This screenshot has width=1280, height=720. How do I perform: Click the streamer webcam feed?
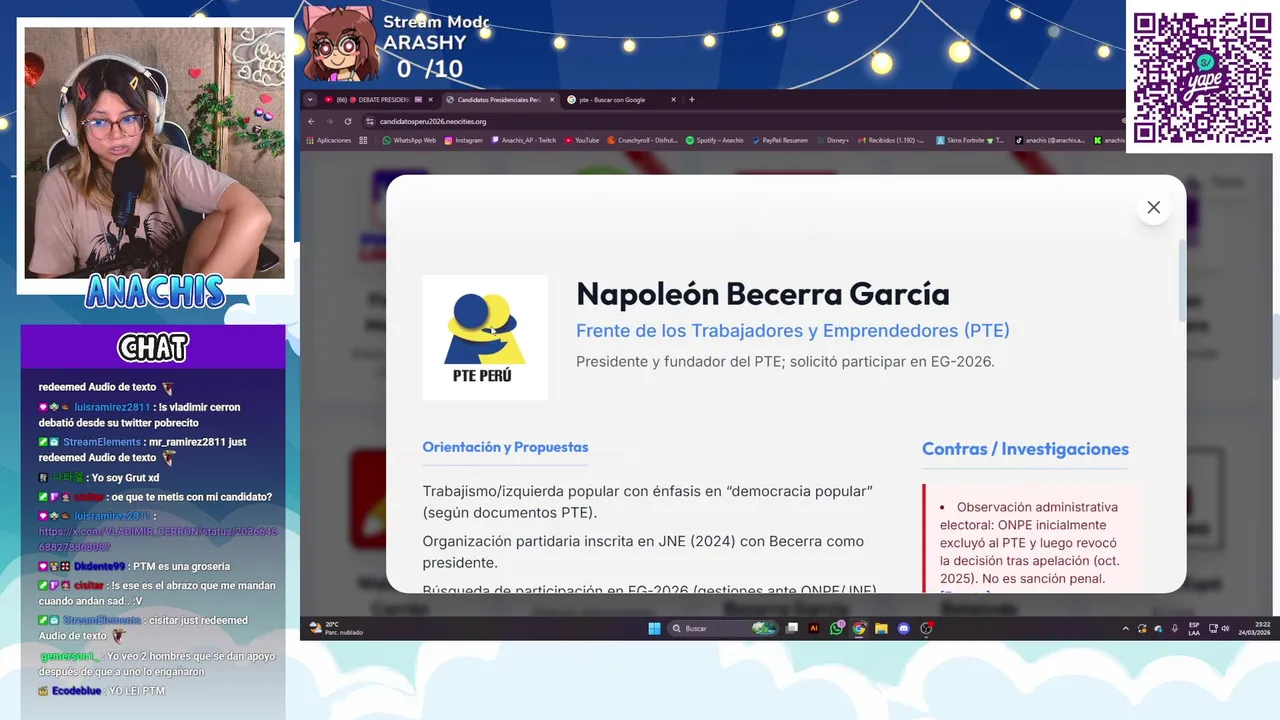(x=154, y=152)
